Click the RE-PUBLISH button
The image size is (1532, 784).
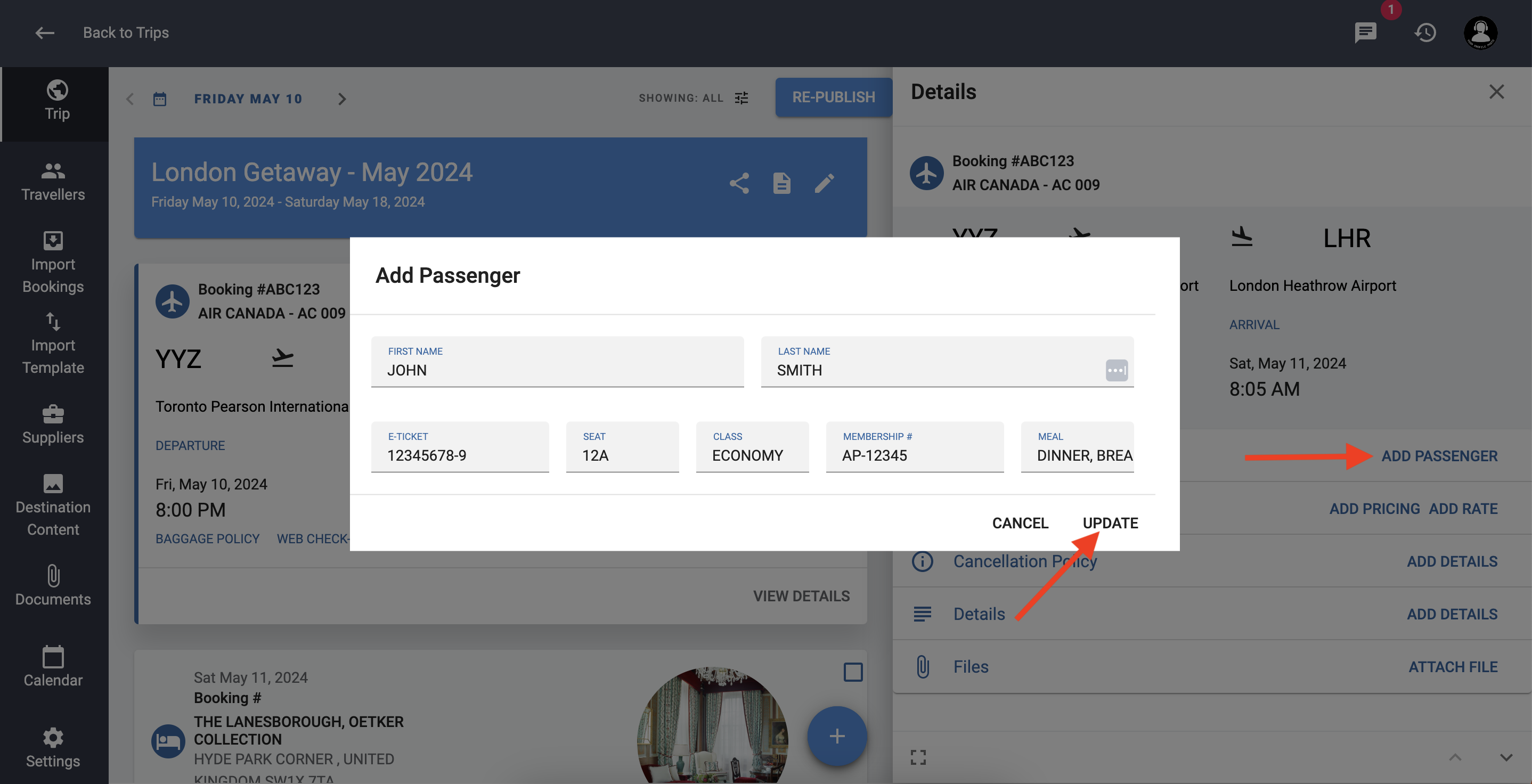pos(833,97)
